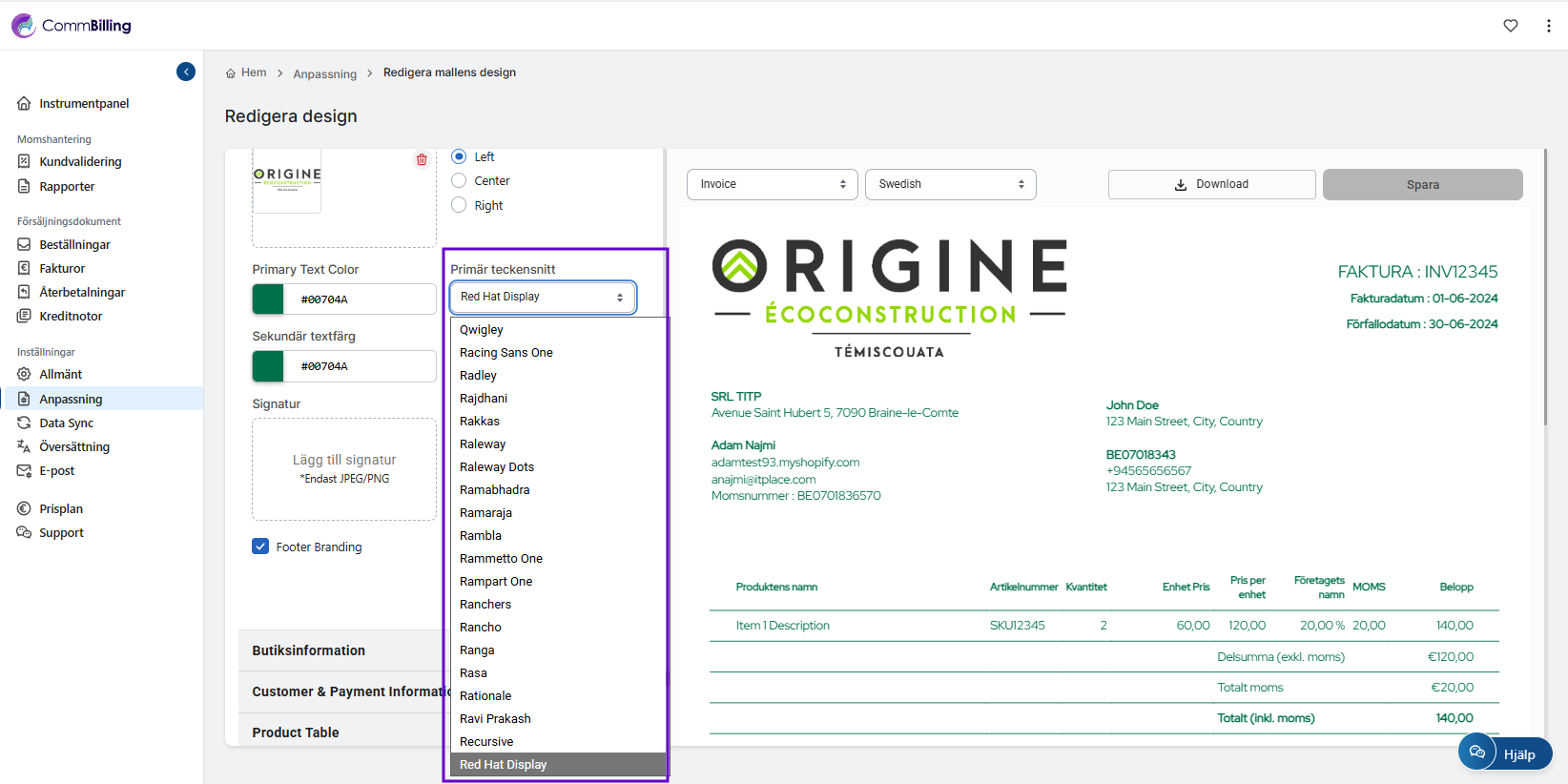Open the three-dot options menu
The height and width of the screenshot is (784, 1568).
click(x=1548, y=26)
